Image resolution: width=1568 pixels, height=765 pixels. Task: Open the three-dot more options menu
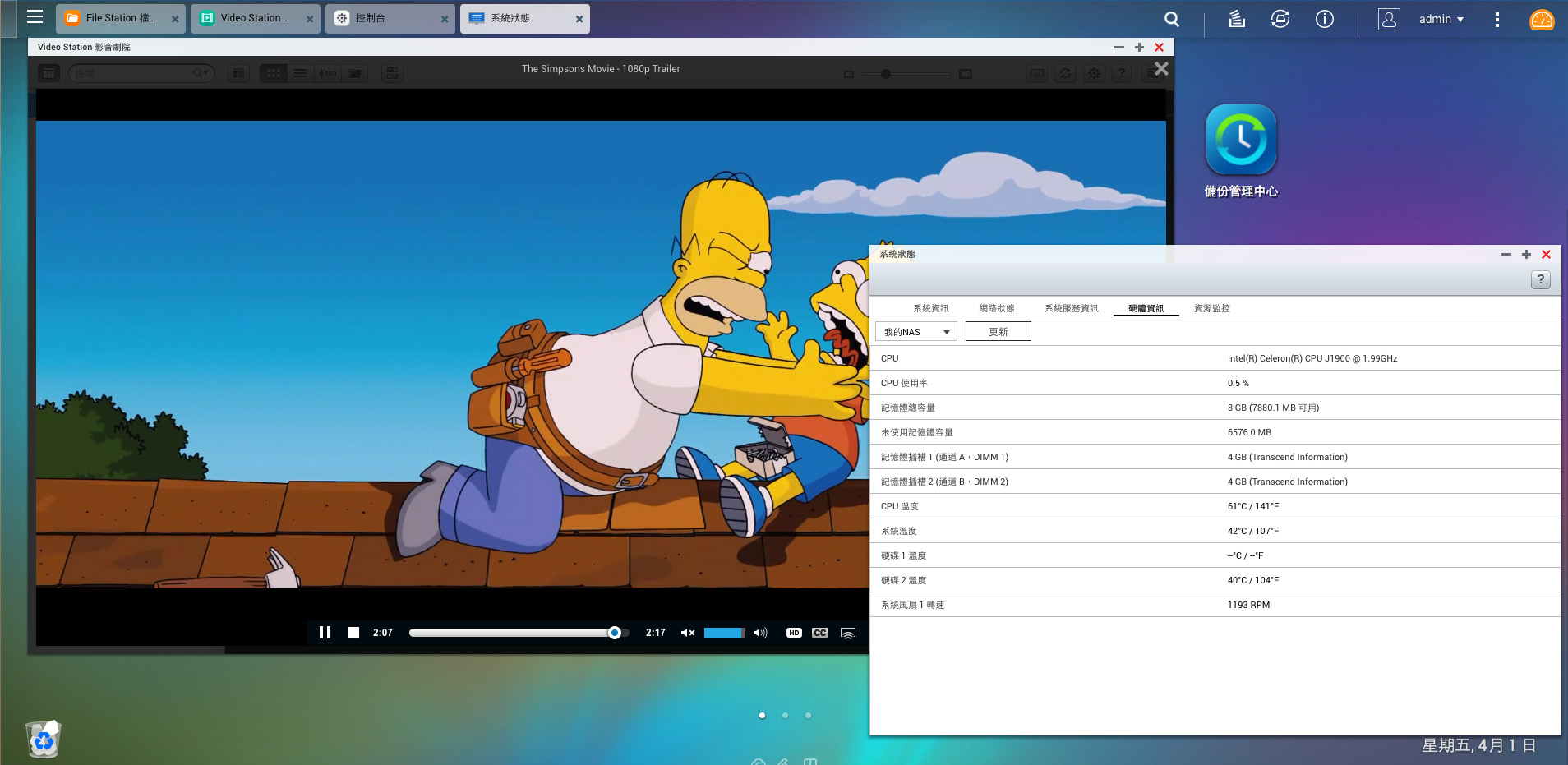point(1497,19)
